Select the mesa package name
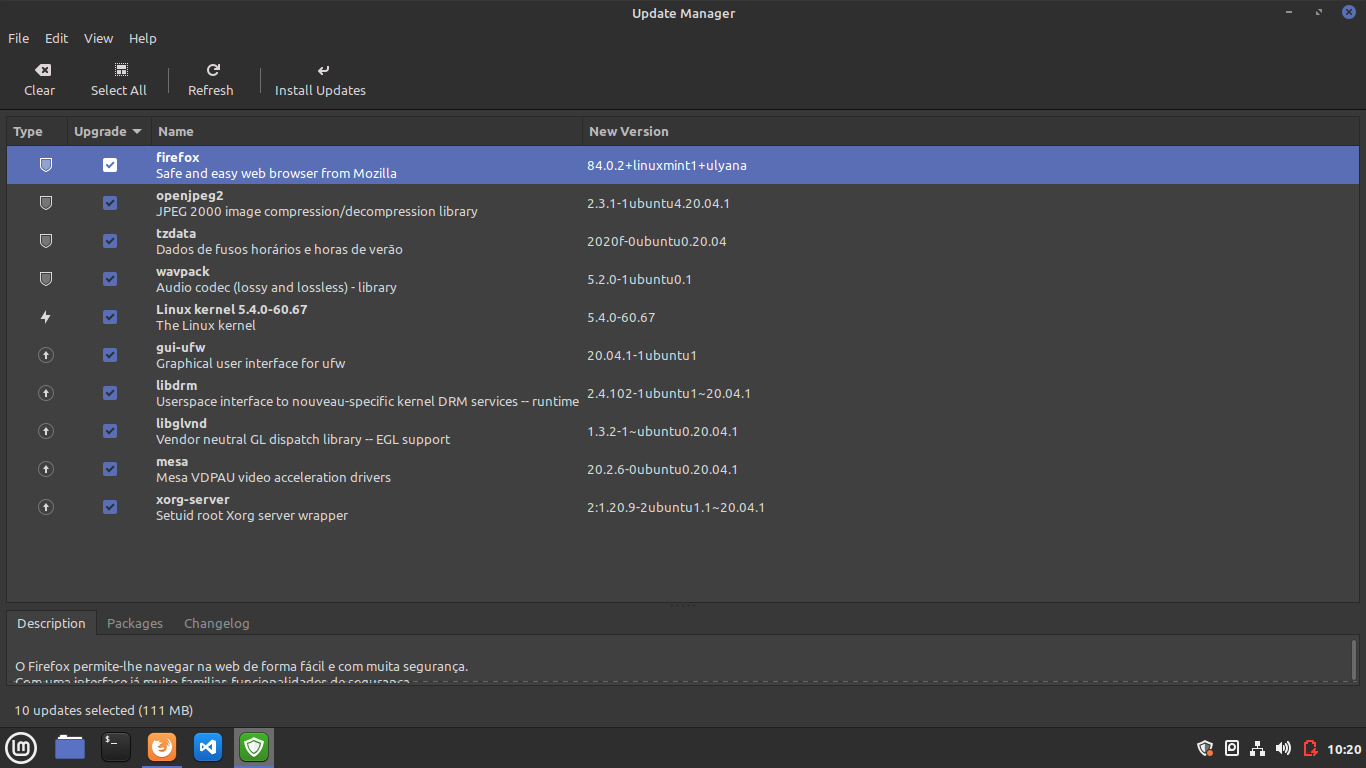The width and height of the screenshot is (1366, 768). coord(172,461)
